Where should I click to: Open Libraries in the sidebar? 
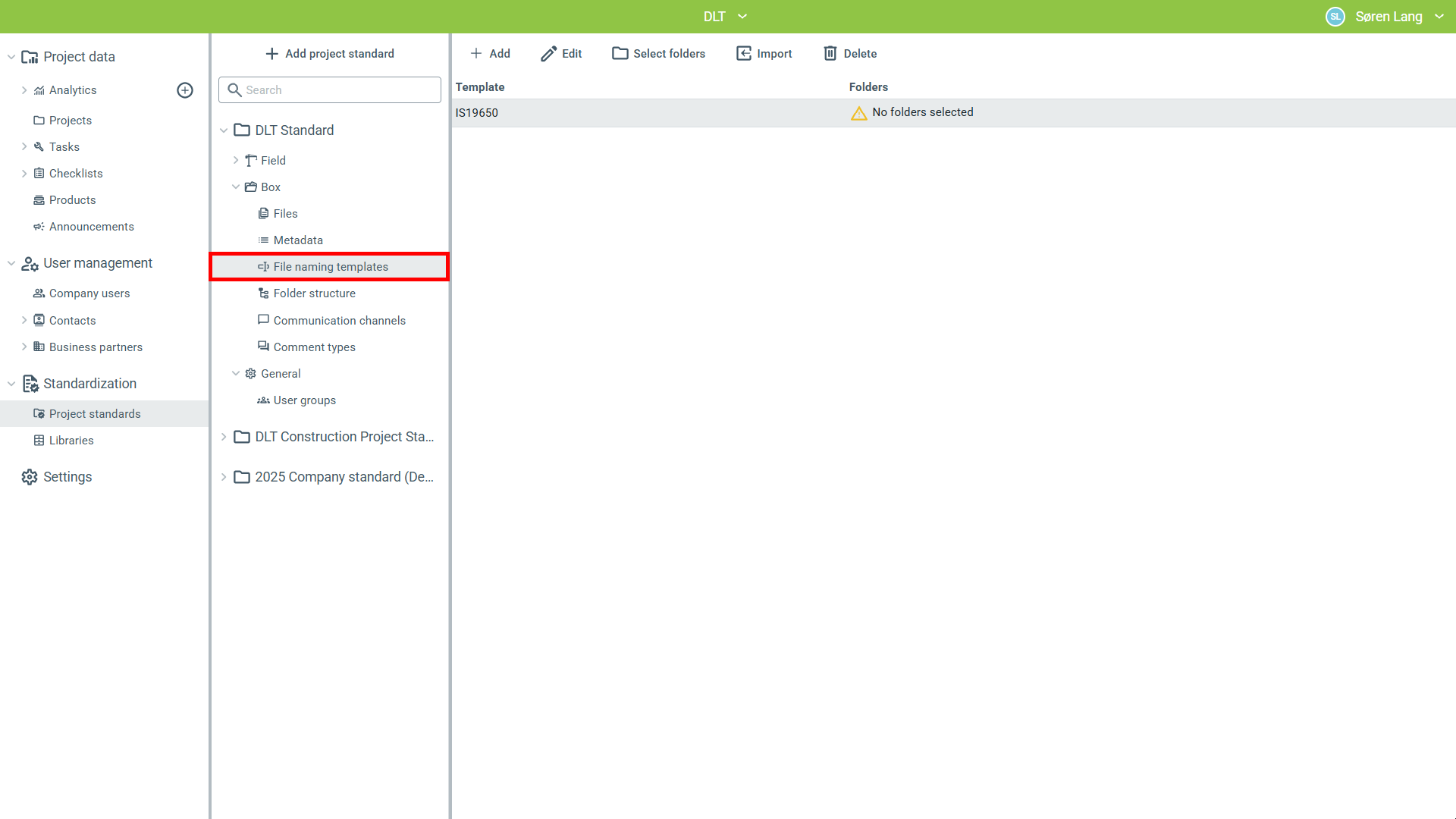[x=71, y=441]
